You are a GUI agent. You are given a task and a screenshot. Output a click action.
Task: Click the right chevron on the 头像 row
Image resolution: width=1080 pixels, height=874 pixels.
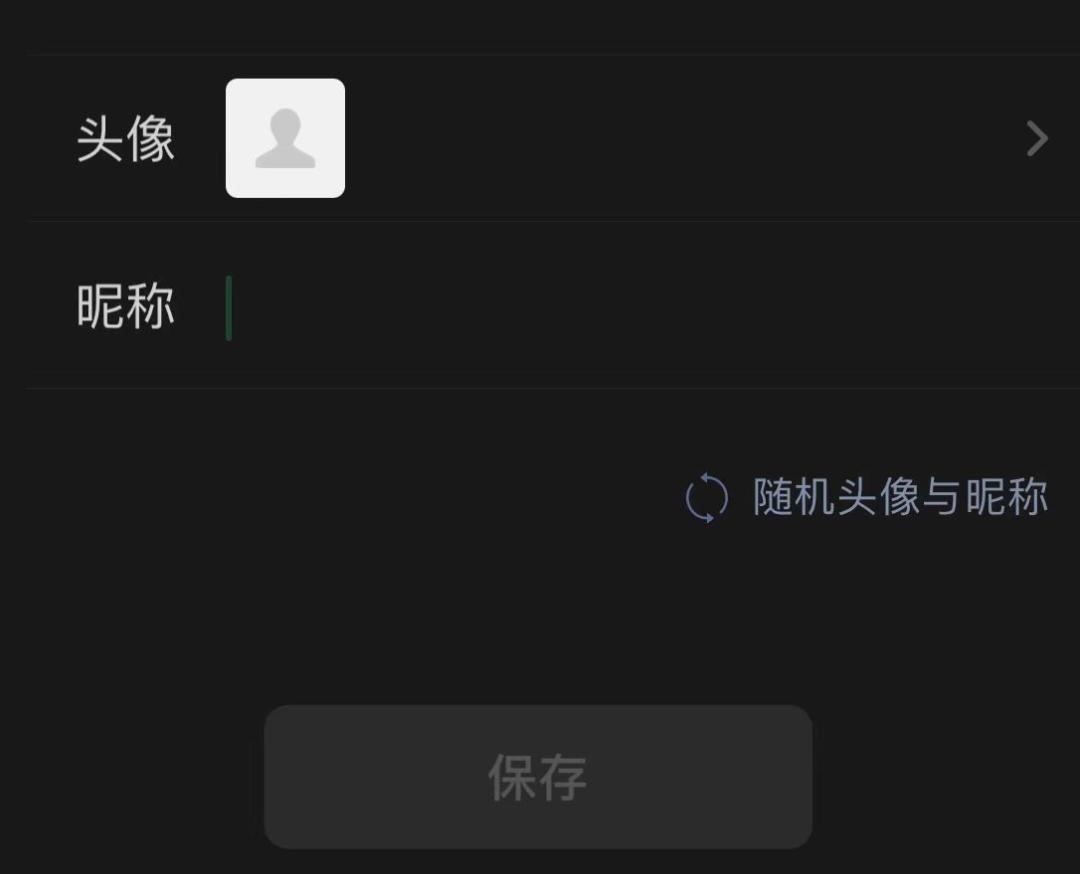click(x=1037, y=138)
